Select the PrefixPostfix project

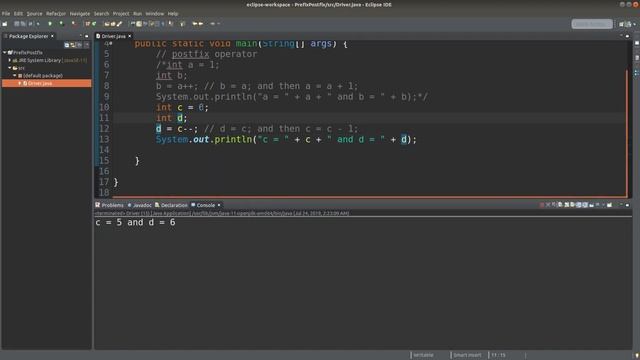(x=28, y=52)
